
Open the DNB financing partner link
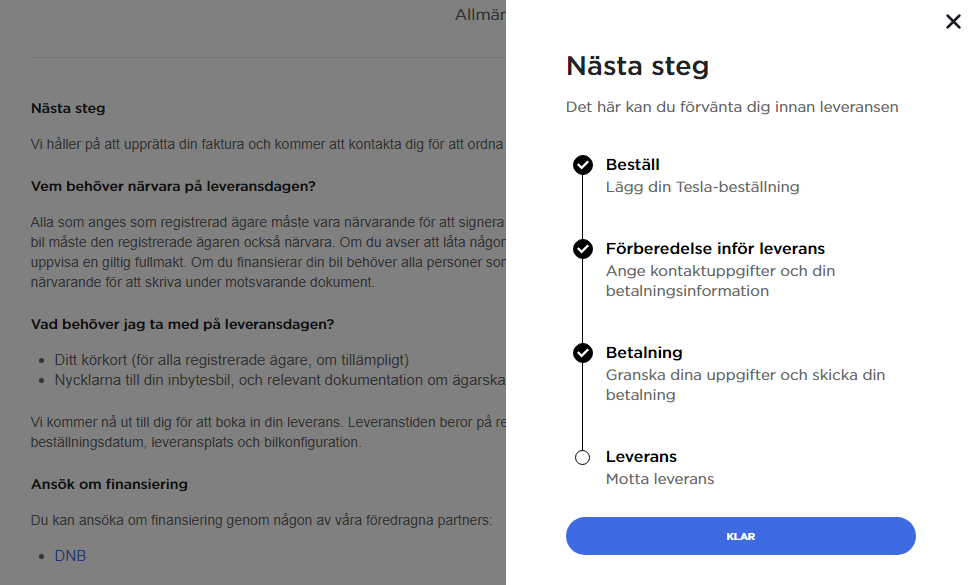(70, 555)
